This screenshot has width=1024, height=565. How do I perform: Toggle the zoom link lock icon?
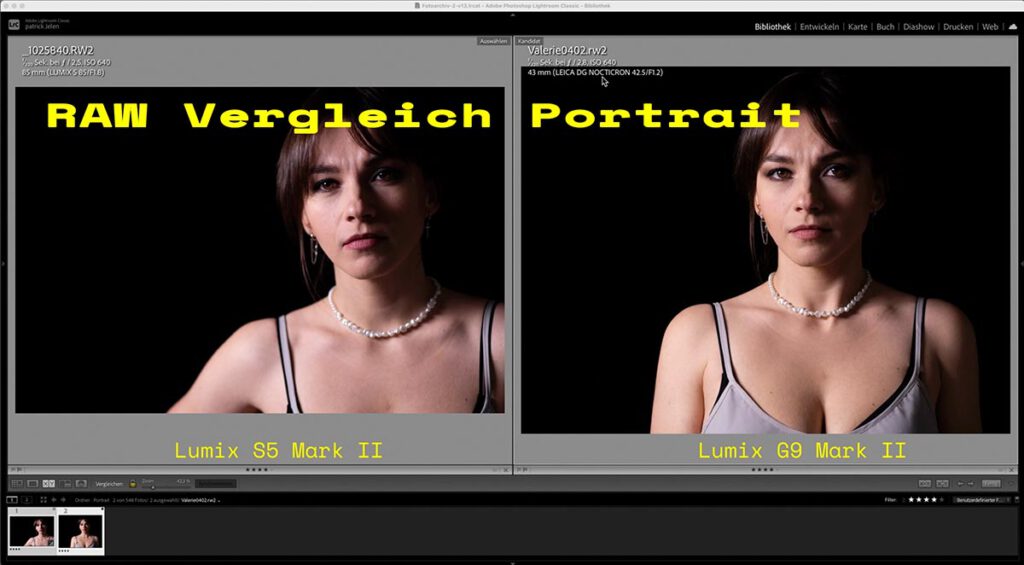133,484
